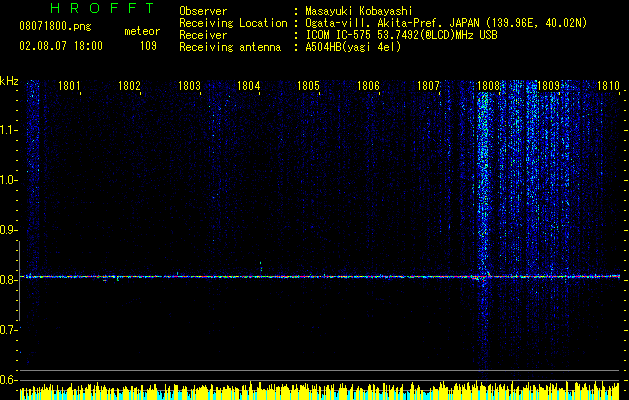Click the 1801 time marker
Image resolution: width=629 pixels, height=400 pixels.
tap(69, 86)
